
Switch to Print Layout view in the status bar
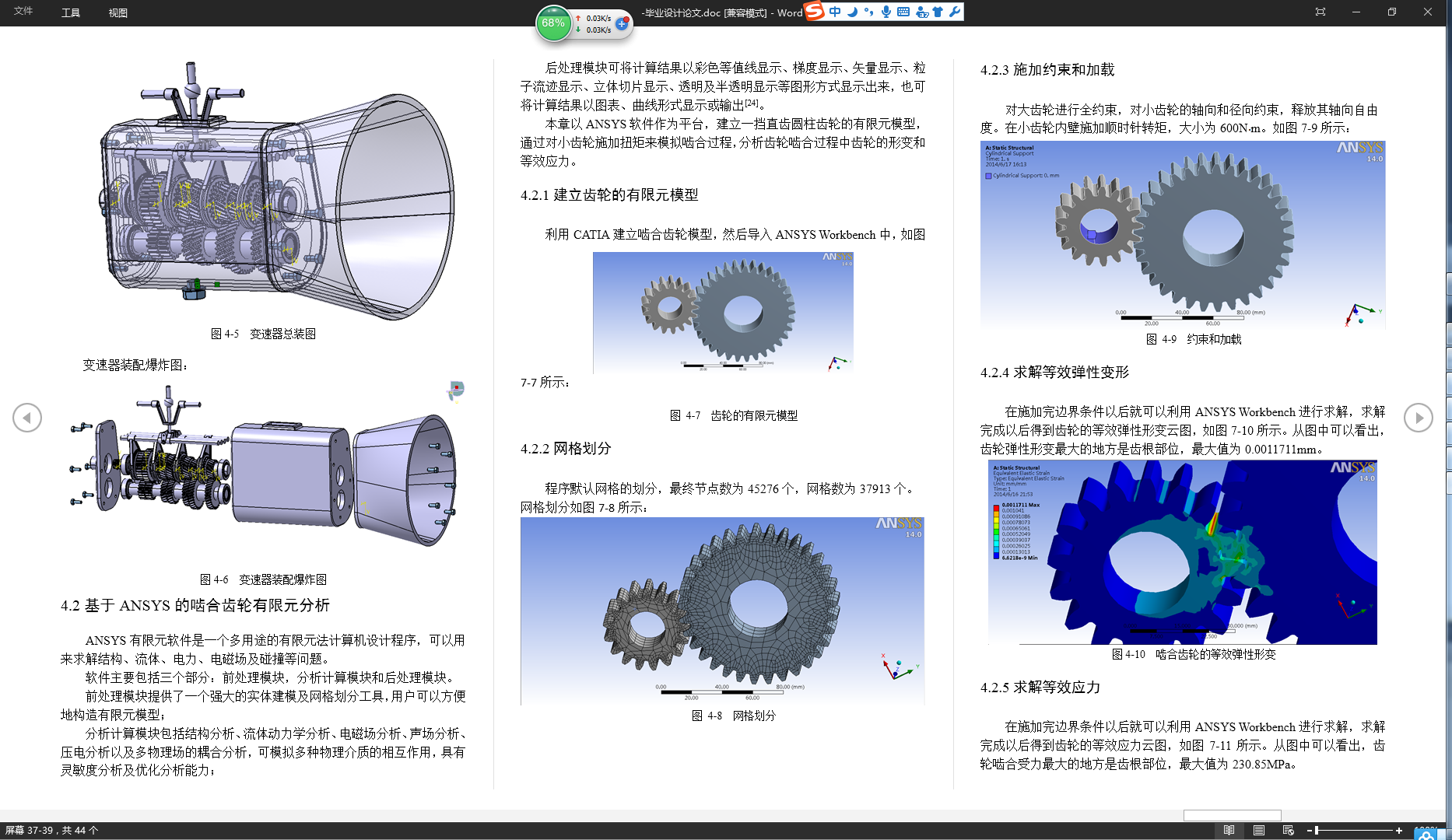coord(1258,830)
